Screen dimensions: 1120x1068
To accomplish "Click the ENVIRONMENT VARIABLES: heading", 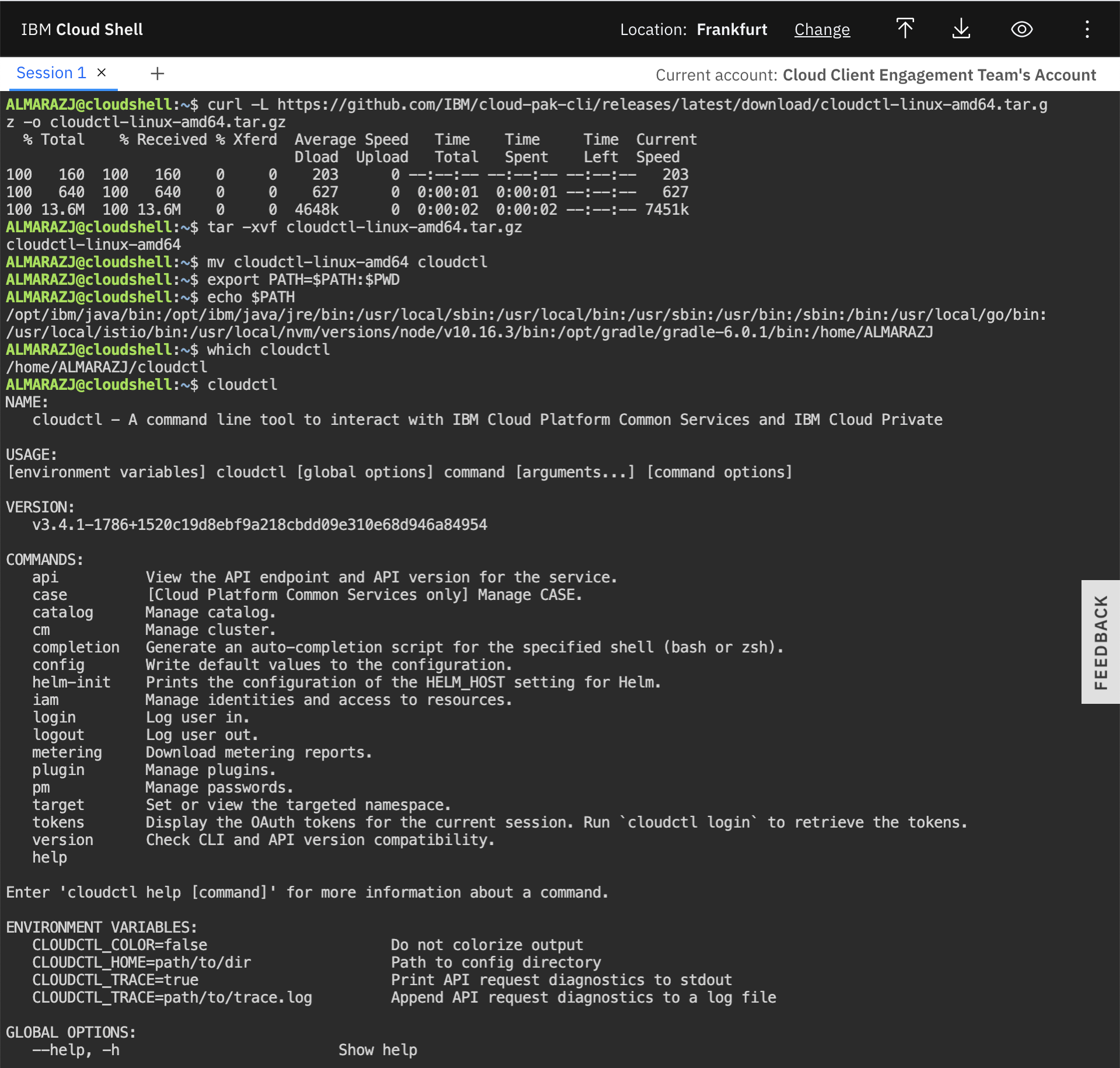I will pyautogui.click(x=101, y=928).
